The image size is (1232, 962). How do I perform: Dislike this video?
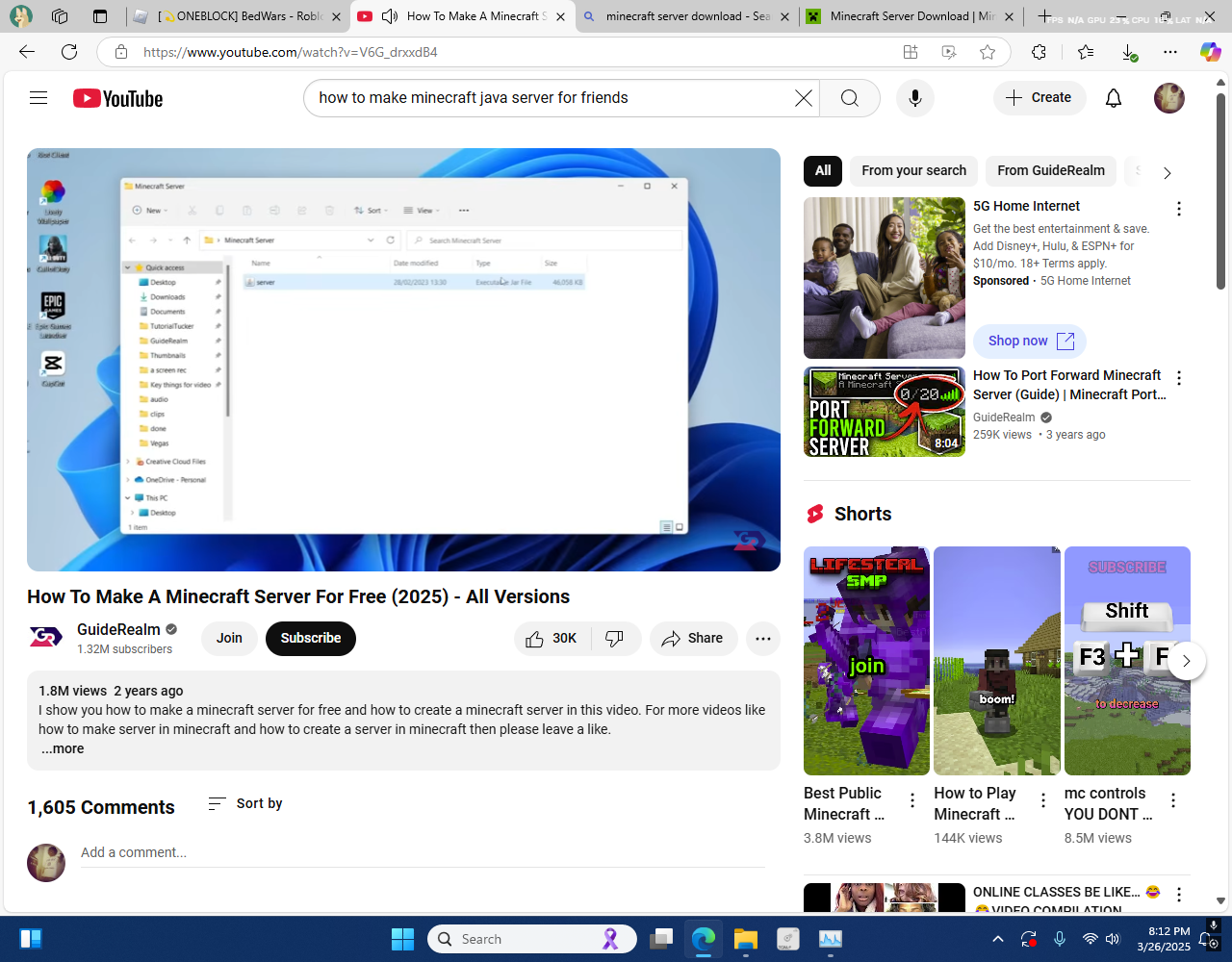coord(615,639)
